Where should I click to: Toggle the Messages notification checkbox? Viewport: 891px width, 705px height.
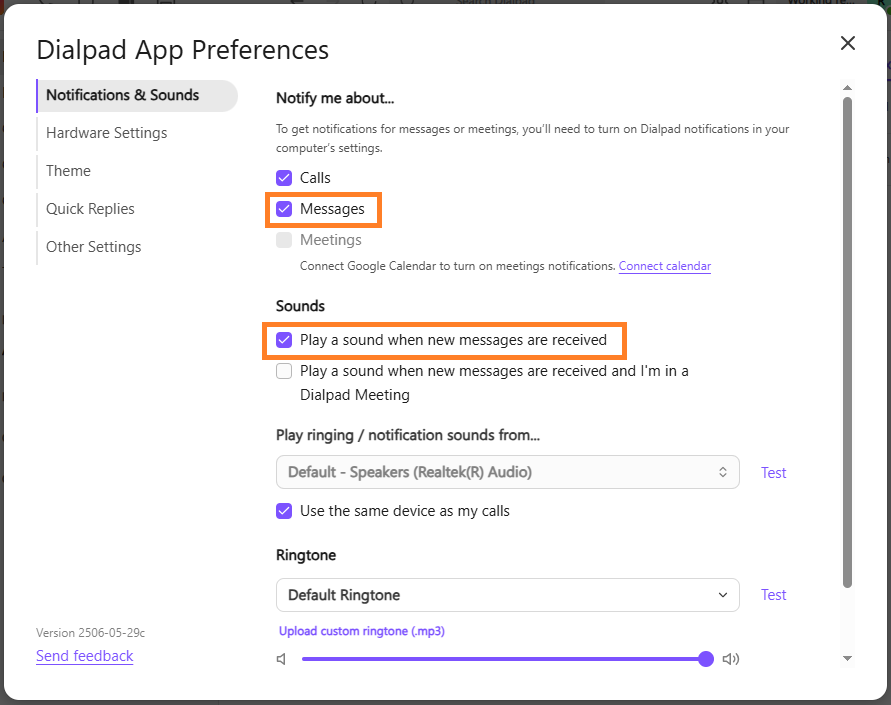(x=284, y=209)
